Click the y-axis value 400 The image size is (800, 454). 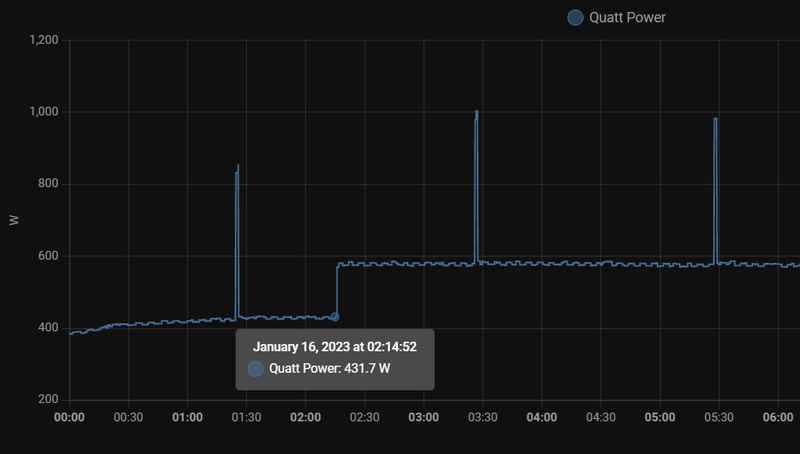[48, 328]
